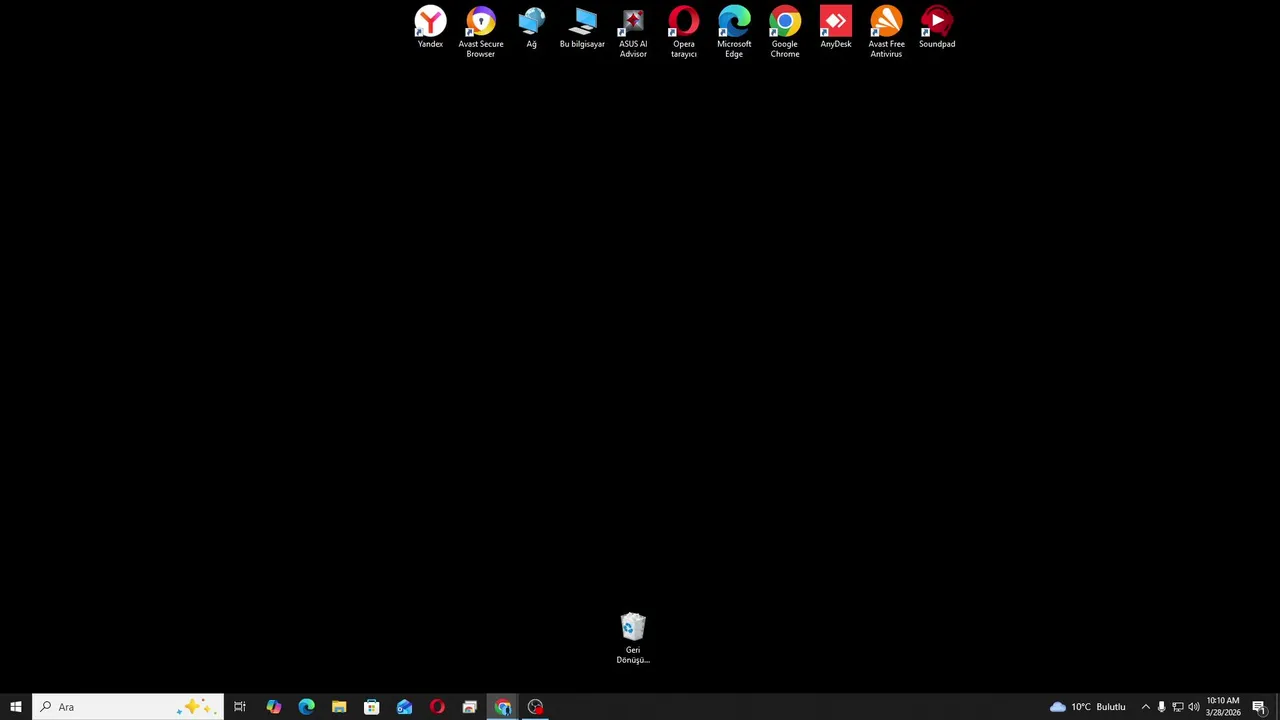Open the 10°C Bulutlu weather widget
This screenshot has width=1280, height=720.
1088,707
